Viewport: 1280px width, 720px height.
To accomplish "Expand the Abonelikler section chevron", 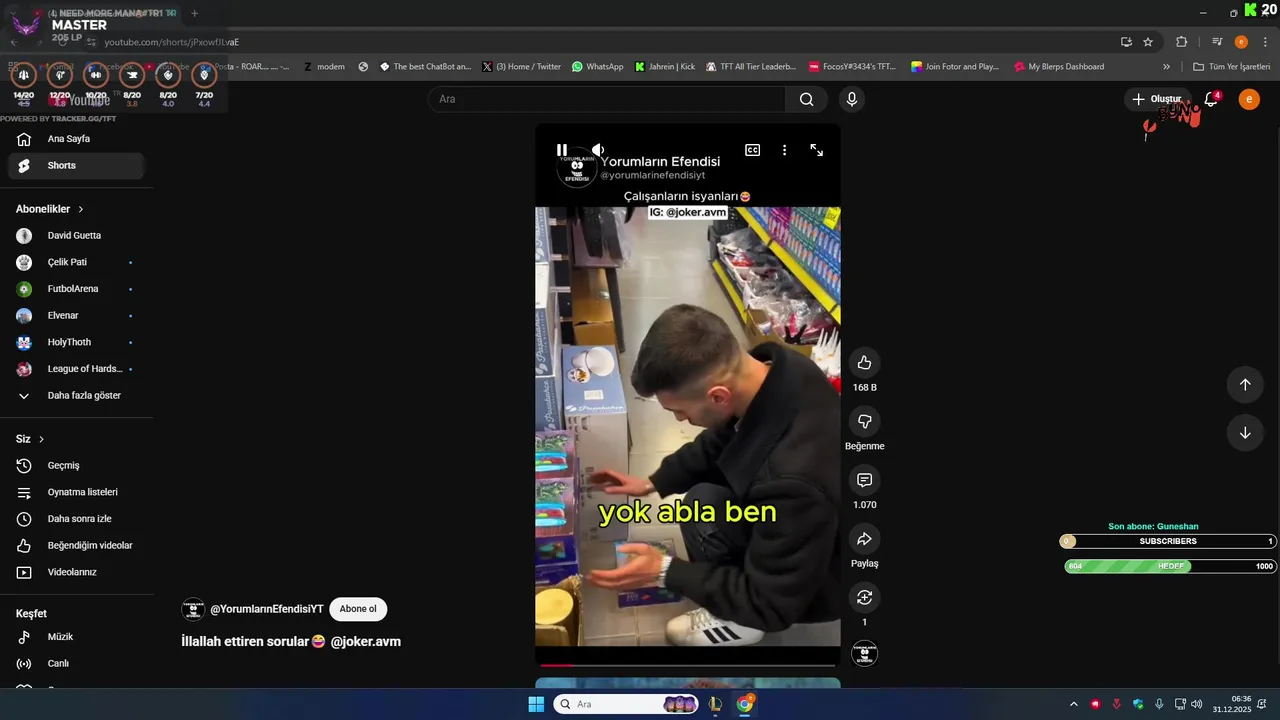I will [81, 209].
